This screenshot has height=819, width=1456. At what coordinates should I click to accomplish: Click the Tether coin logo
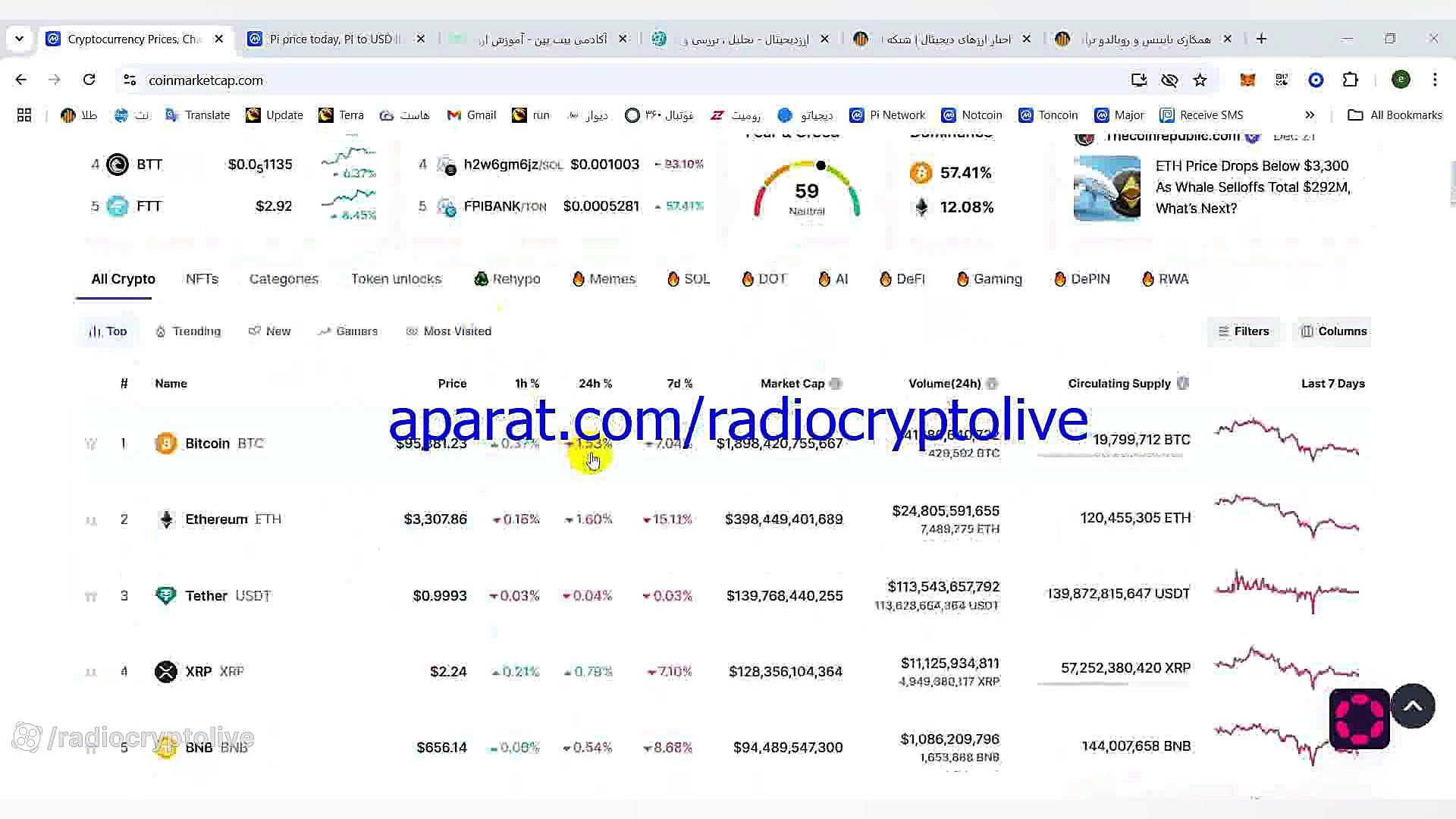[165, 595]
